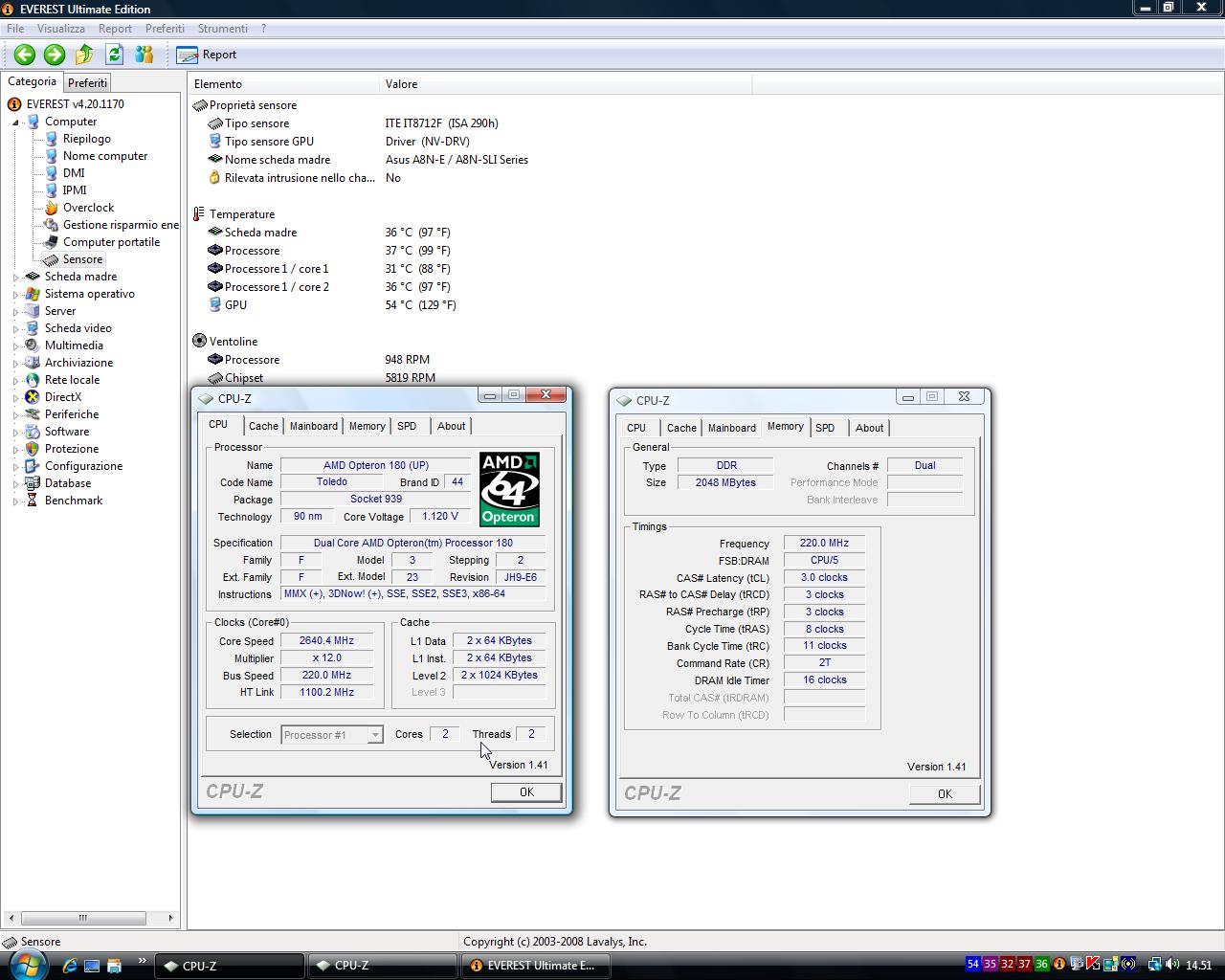Open the Report wizard from the toolbar
The height and width of the screenshot is (980, 1225).
[207, 55]
